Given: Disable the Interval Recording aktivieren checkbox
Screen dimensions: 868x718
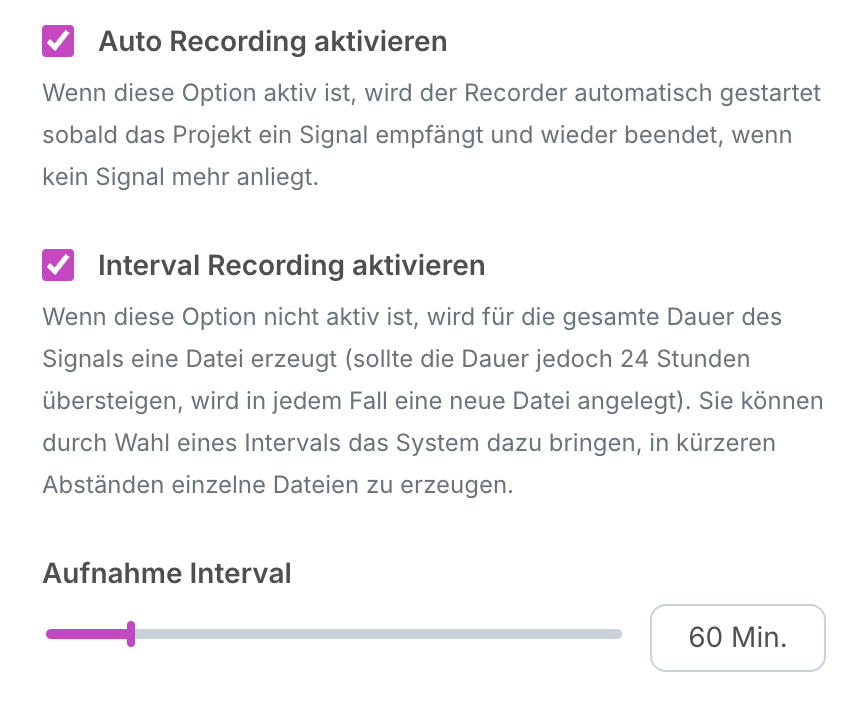Looking at the screenshot, I should tap(58, 265).
